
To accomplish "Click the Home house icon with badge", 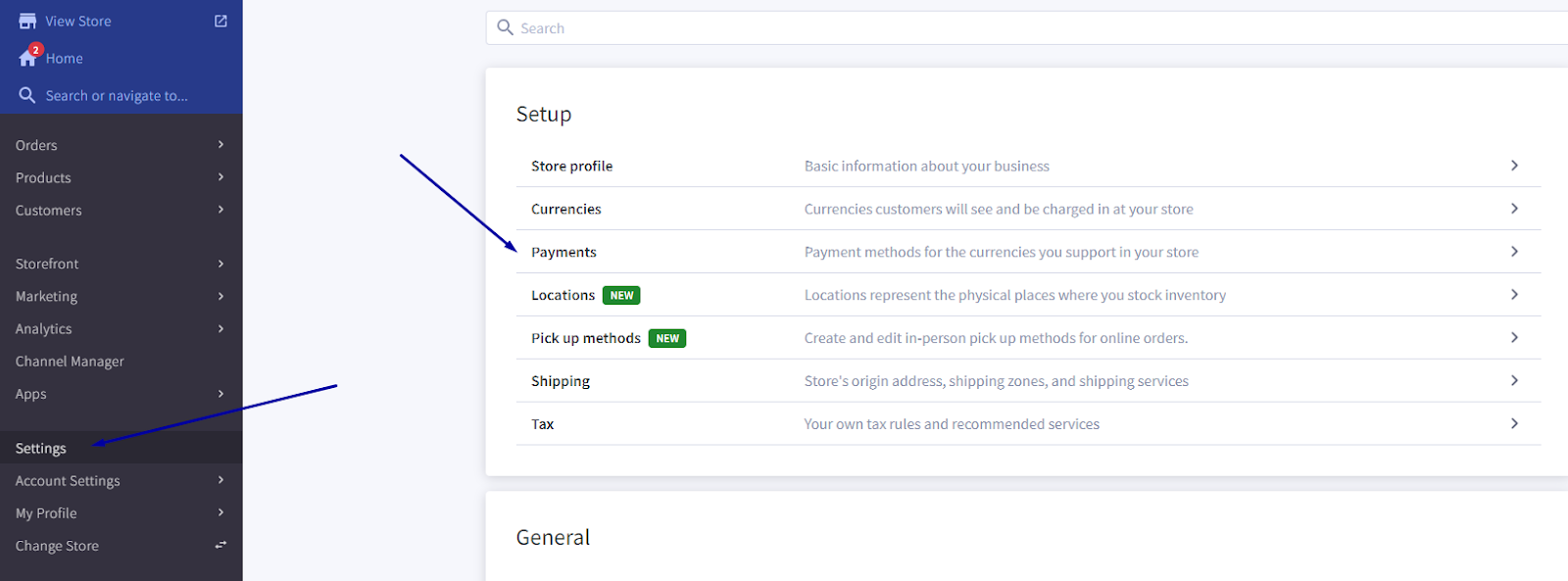I will point(28,57).
